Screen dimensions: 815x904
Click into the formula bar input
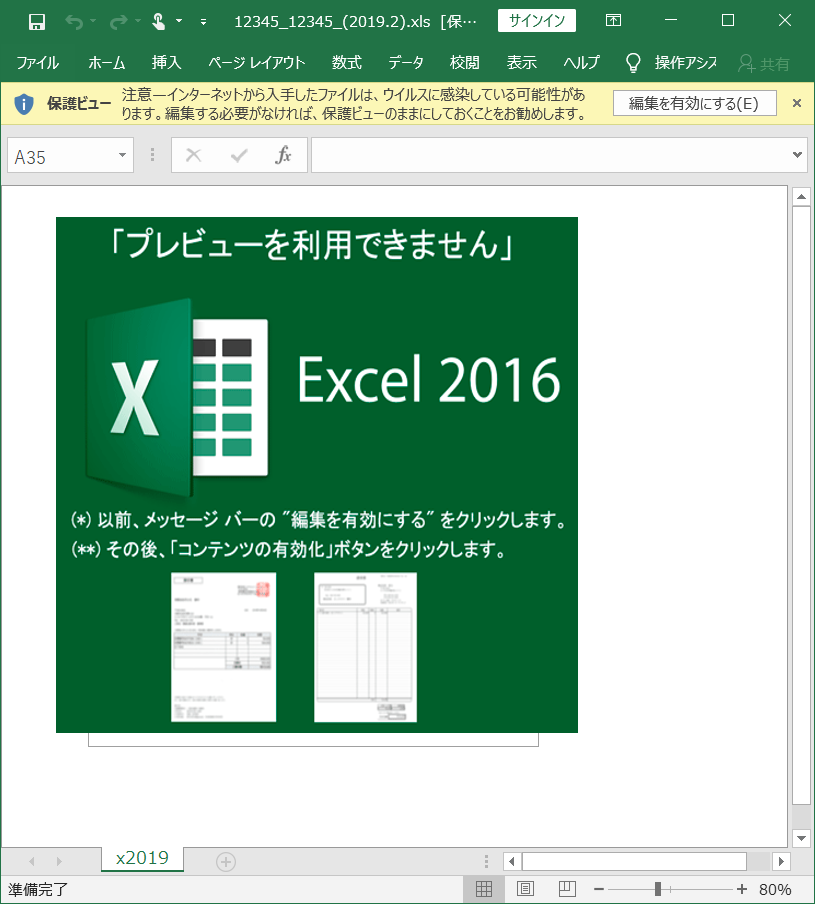point(550,155)
